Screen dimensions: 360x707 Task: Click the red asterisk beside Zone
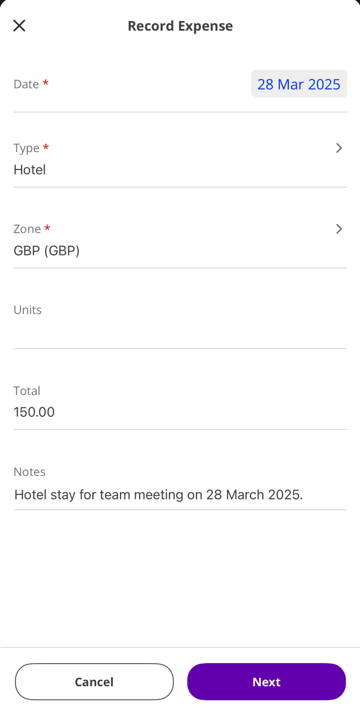pyautogui.click(x=47, y=228)
